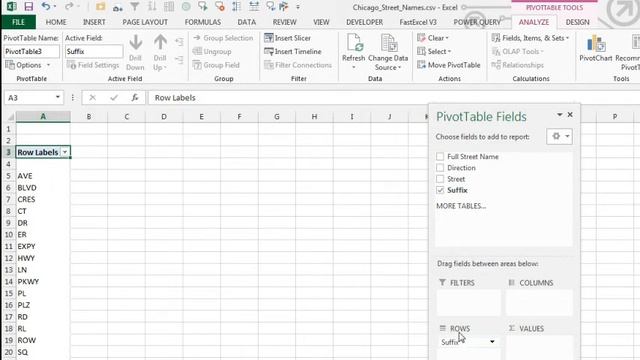The height and width of the screenshot is (360, 640).
Task: Click Insert Slicer
Action: [x=288, y=38]
